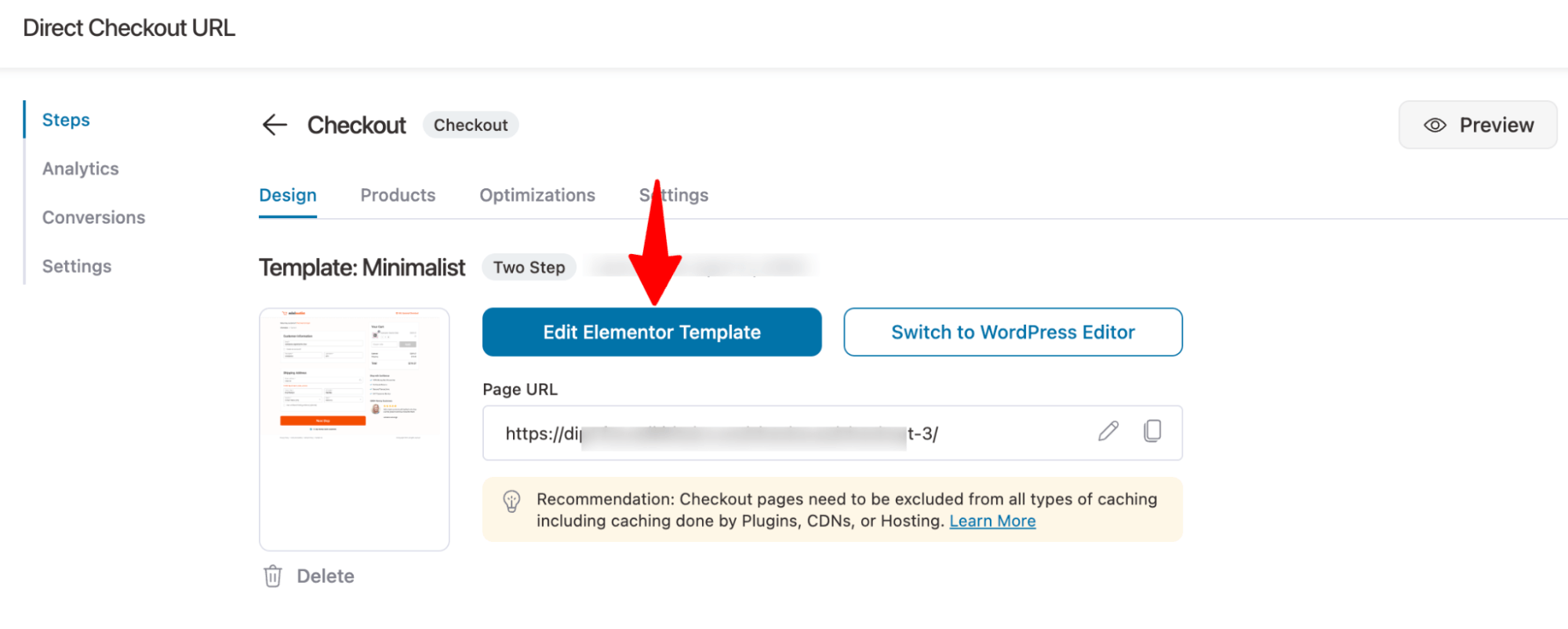The height and width of the screenshot is (629, 1568).
Task: Open the Optimizations tab
Action: (x=537, y=195)
